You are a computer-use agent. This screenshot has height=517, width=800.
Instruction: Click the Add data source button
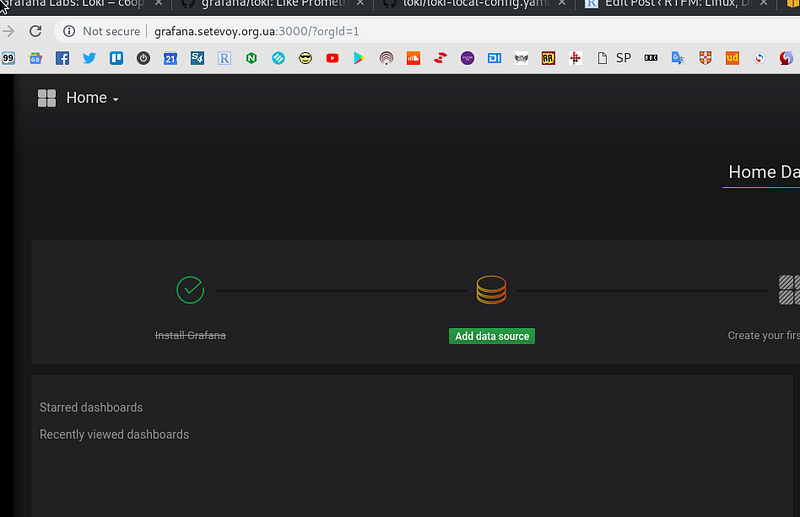492,336
